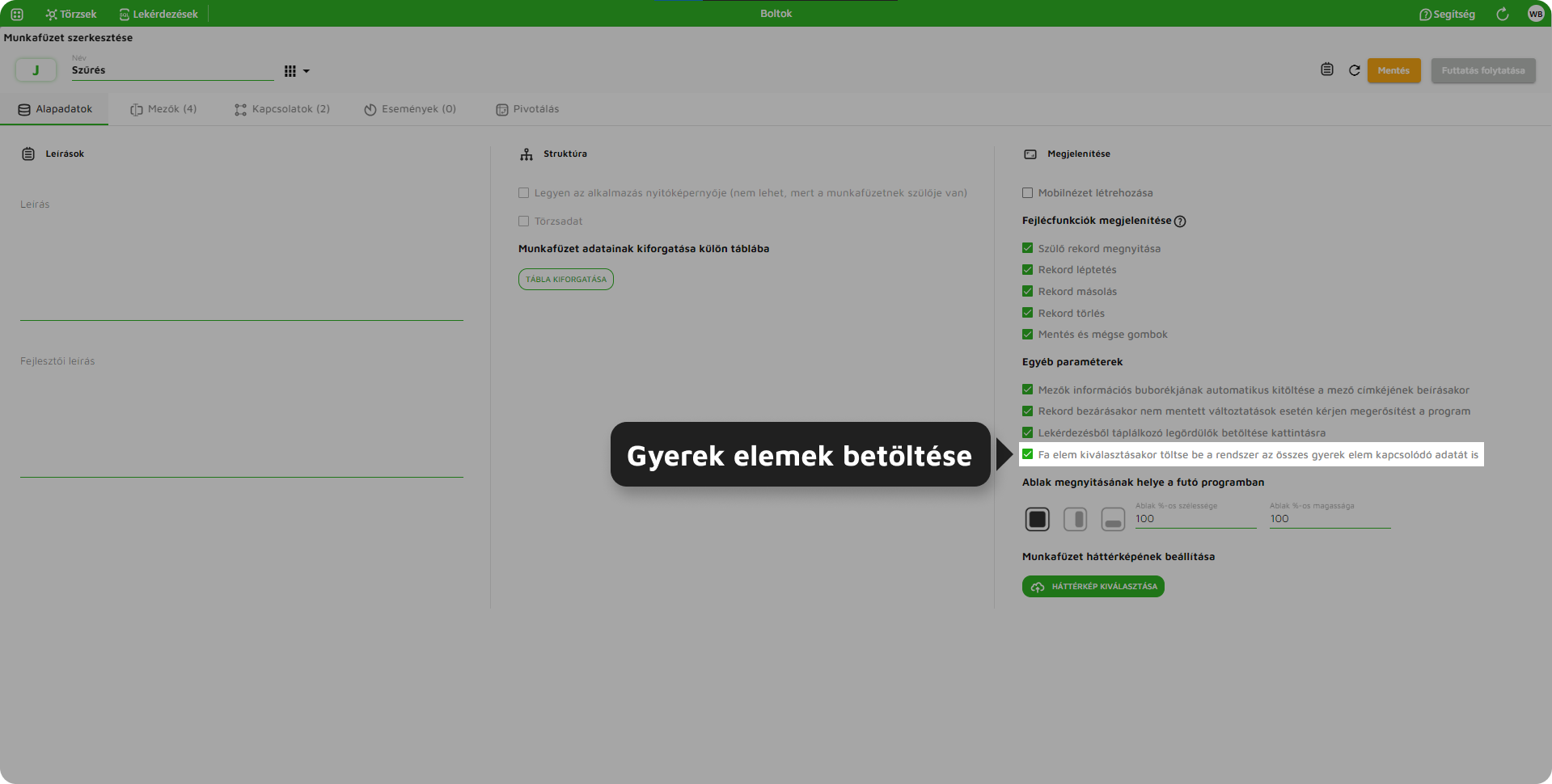The height and width of the screenshot is (784, 1552).
Task: Open the WB user avatar
Action: 1536,14
